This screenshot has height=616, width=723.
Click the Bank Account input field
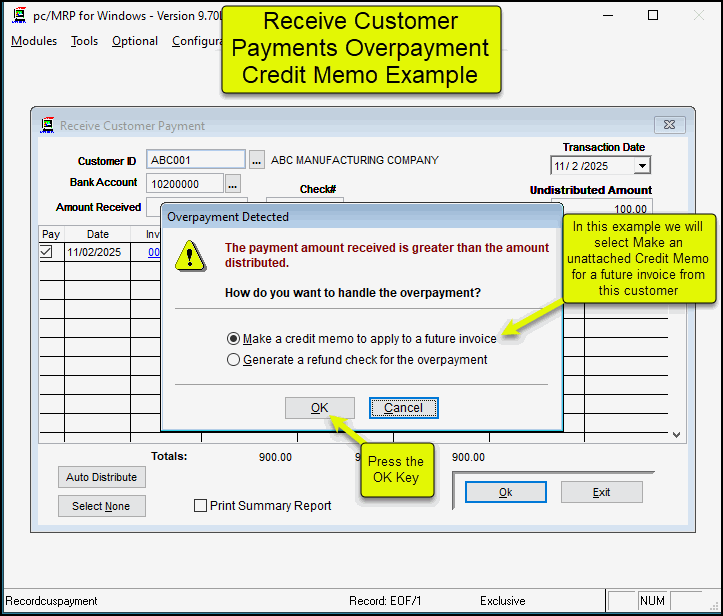point(185,184)
